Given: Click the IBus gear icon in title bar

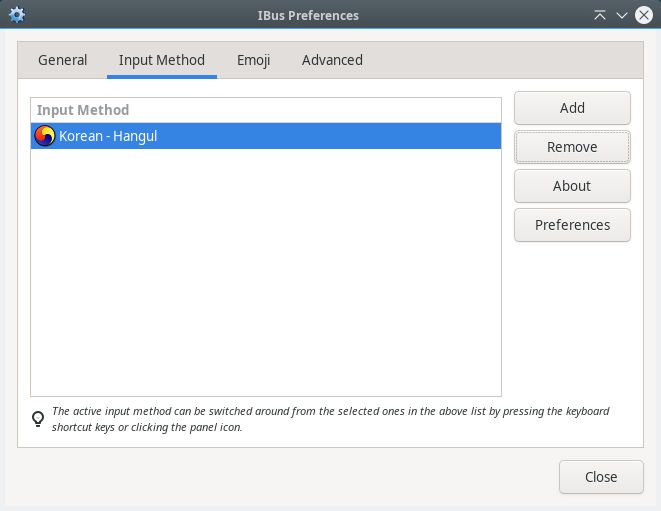Looking at the screenshot, I should (17, 15).
